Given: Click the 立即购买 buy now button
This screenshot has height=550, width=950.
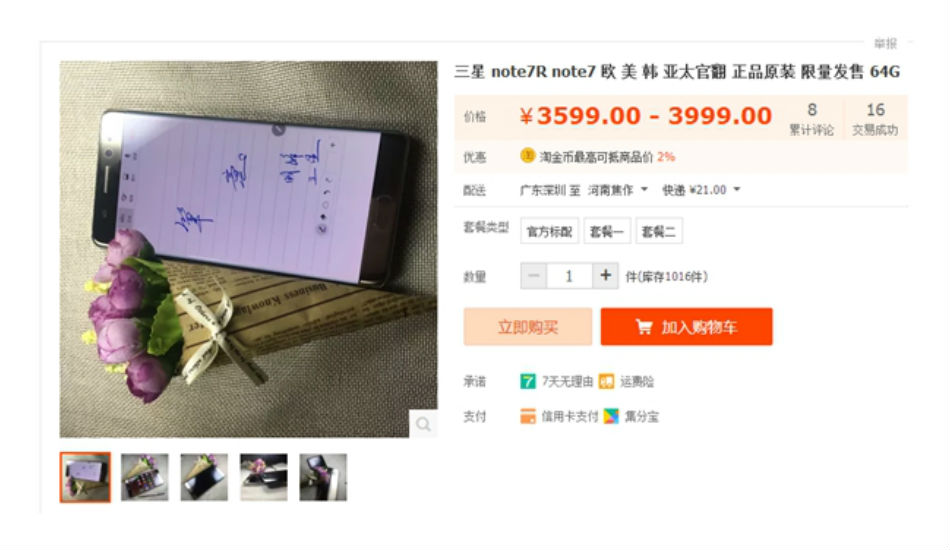Looking at the screenshot, I should pos(528,327).
